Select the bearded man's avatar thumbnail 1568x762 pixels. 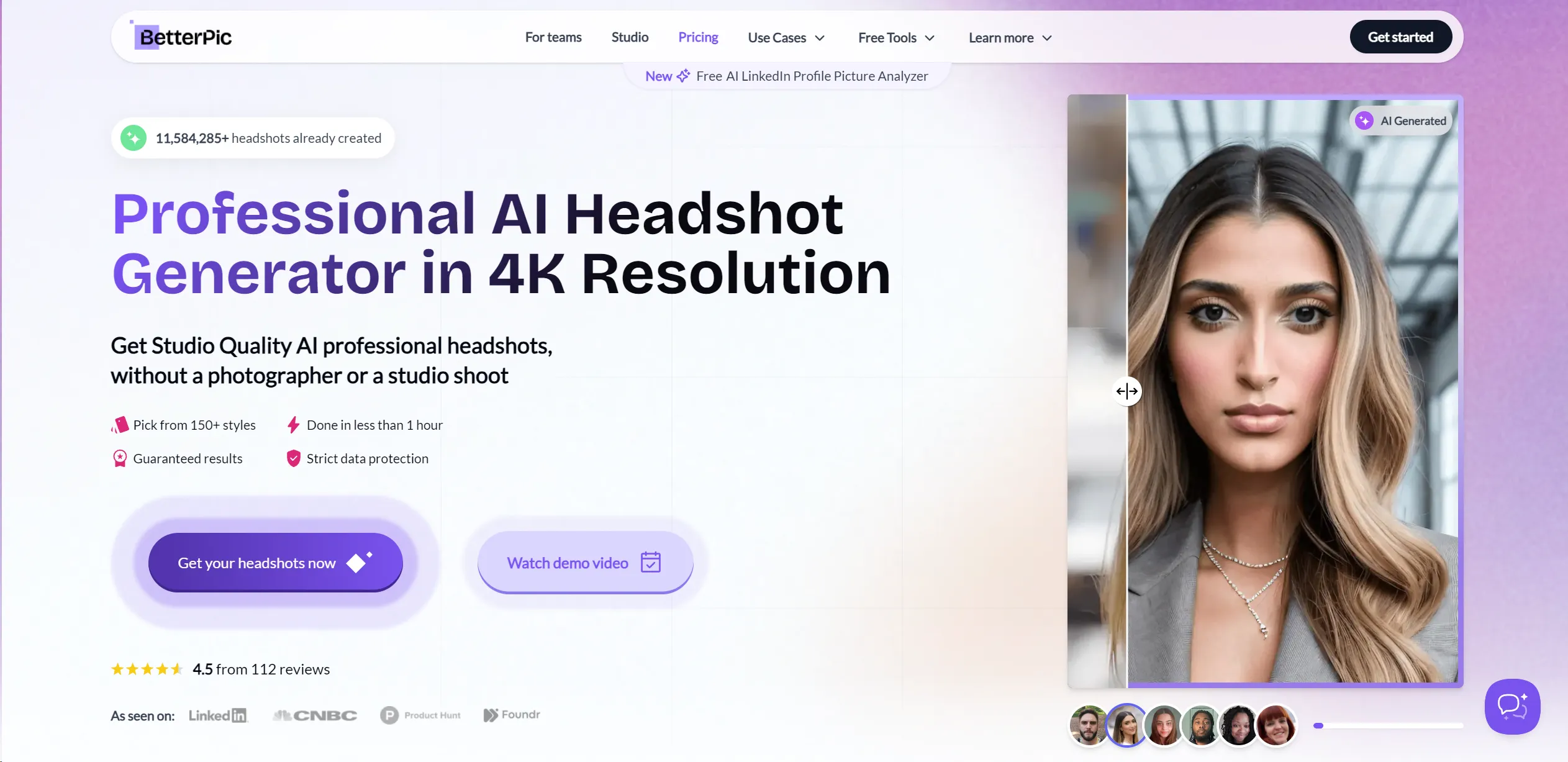1089,725
